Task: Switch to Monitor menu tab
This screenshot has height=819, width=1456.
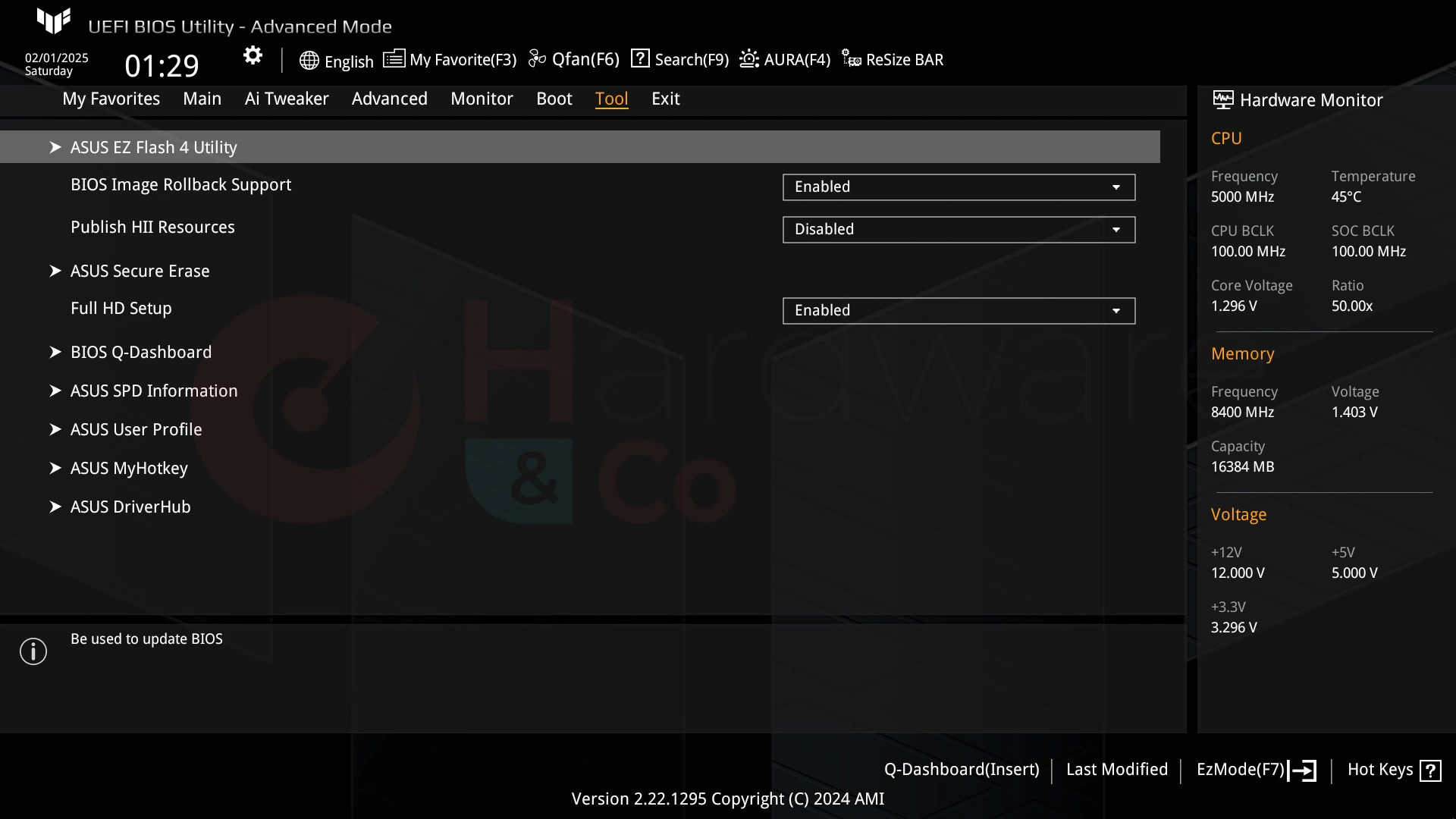Action: [481, 98]
